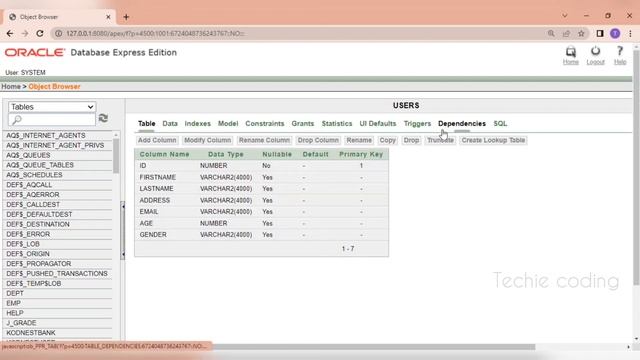Select the KODNESTBANK table

(x=31, y=333)
